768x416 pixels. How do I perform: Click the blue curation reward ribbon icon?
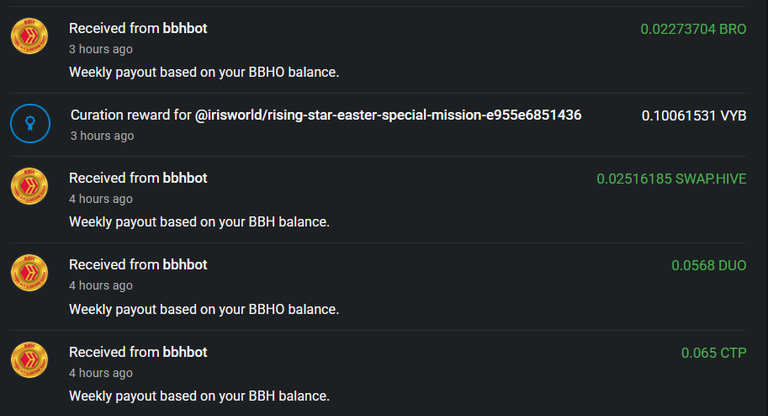[30, 123]
